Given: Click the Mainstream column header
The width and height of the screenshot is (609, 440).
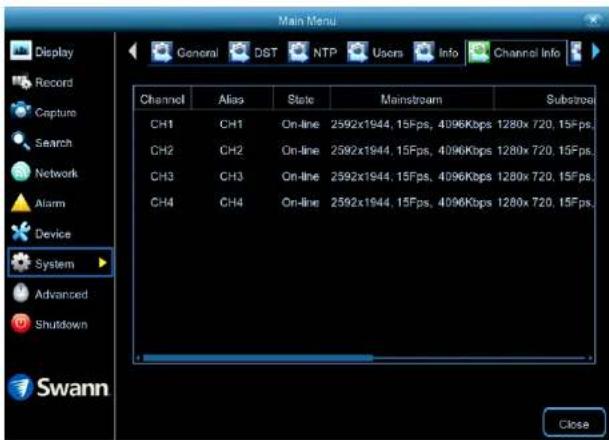Looking at the screenshot, I should (x=411, y=99).
